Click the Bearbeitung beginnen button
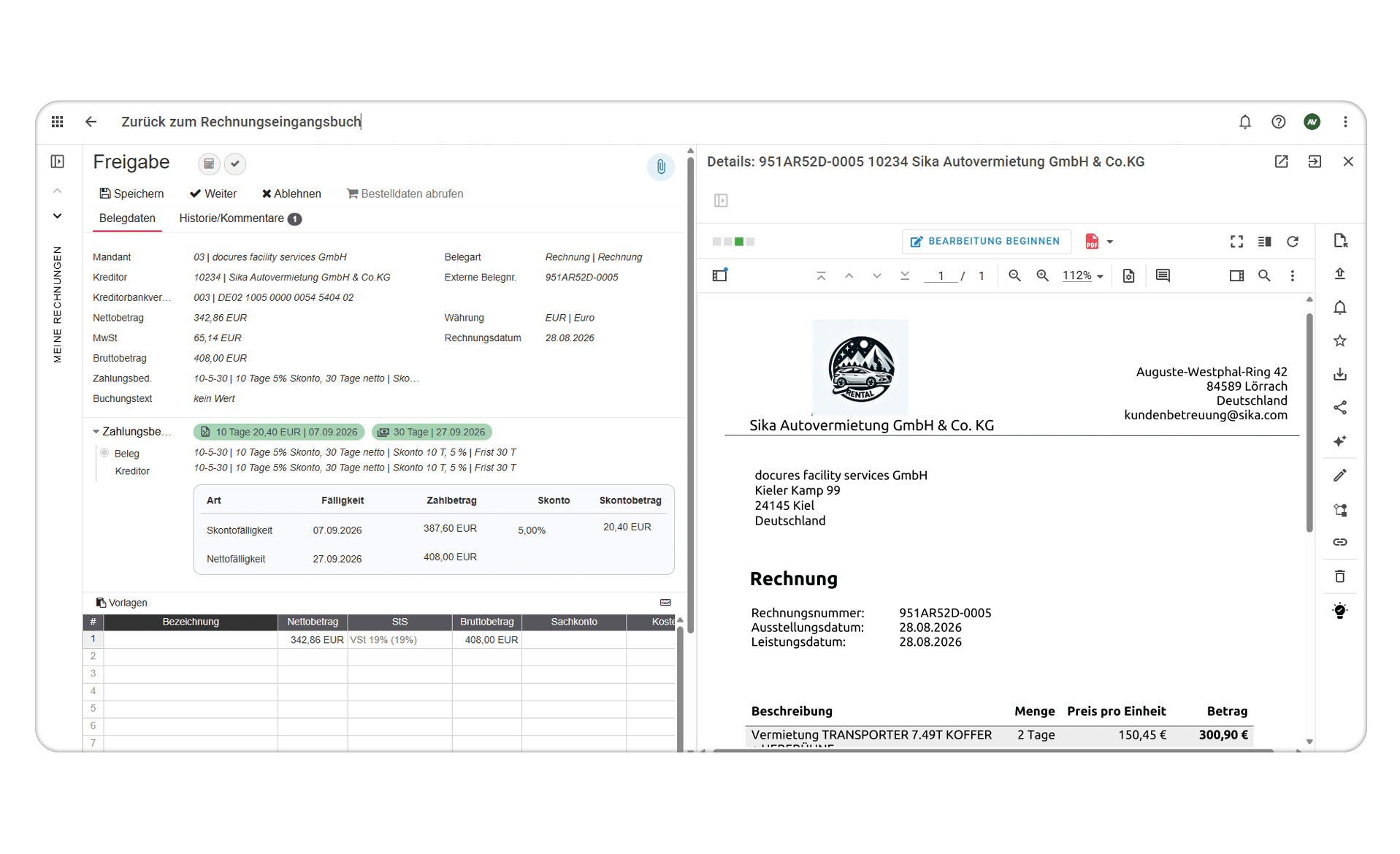 [986, 242]
